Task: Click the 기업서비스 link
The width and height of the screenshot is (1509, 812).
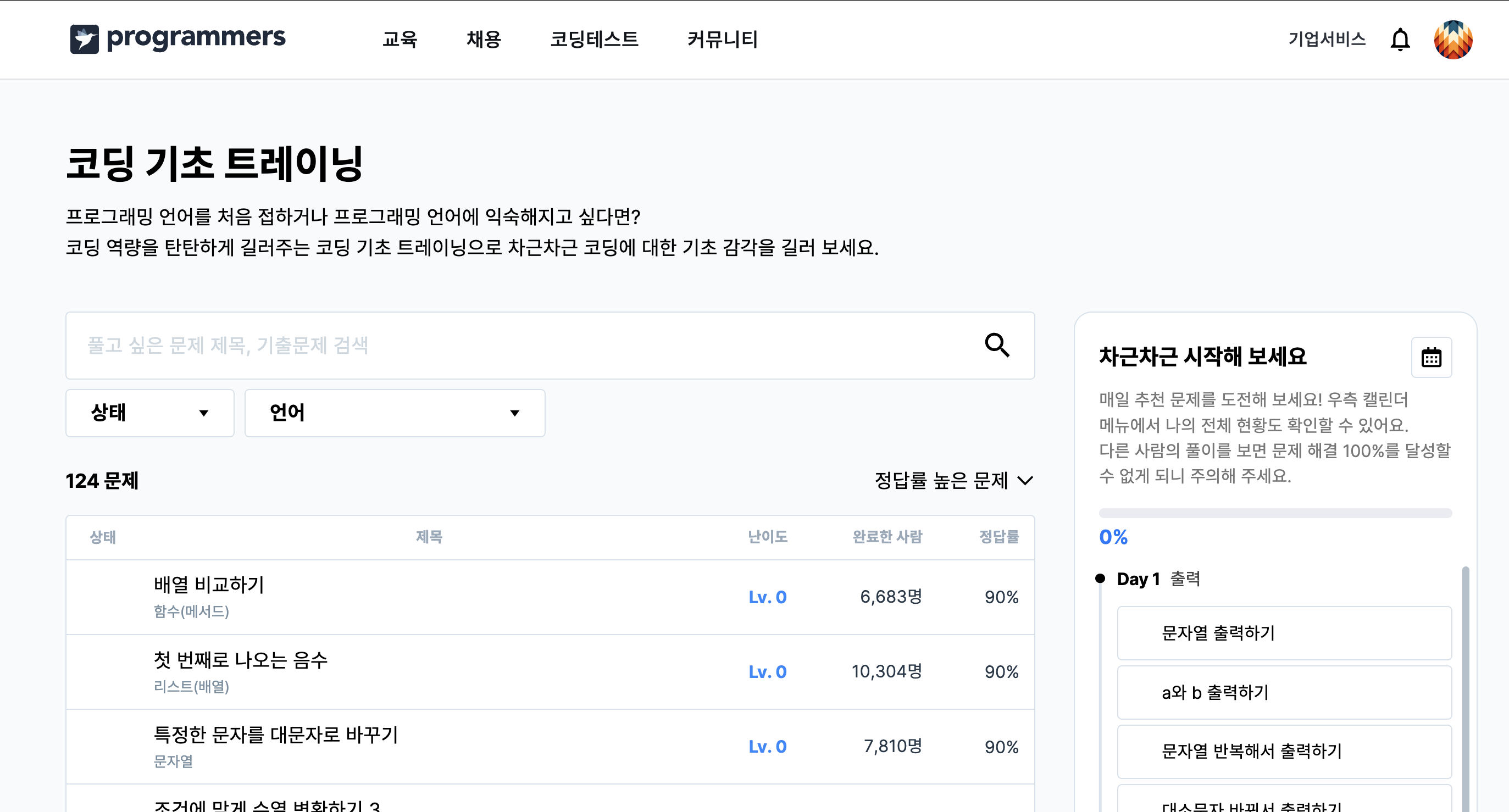Action: click(1326, 39)
